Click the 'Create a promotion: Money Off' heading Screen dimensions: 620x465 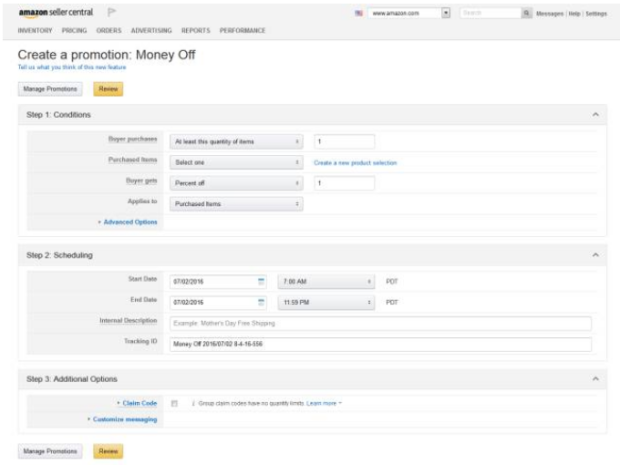(x=106, y=55)
